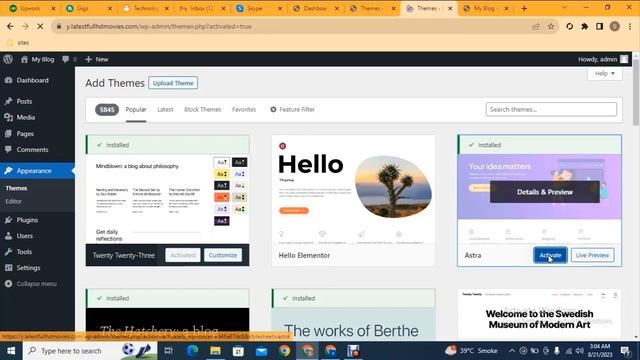Share this page icon in address bar

coord(536,27)
